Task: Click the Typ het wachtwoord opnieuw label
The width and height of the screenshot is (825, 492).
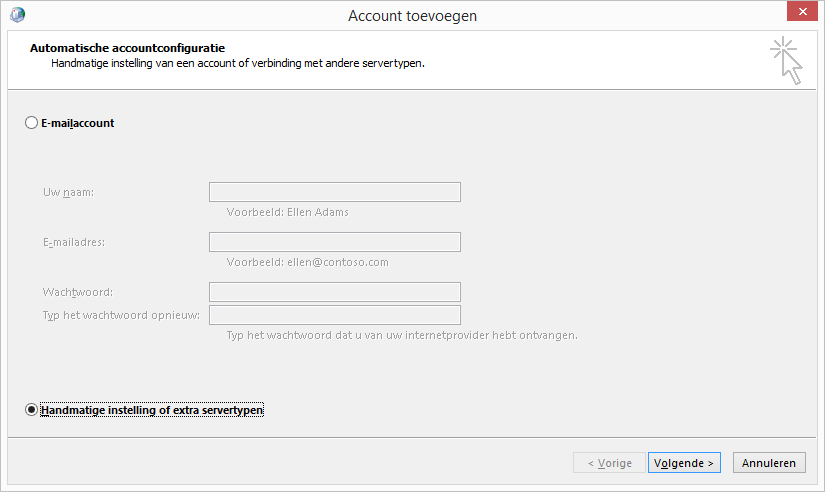Action: coord(121,315)
